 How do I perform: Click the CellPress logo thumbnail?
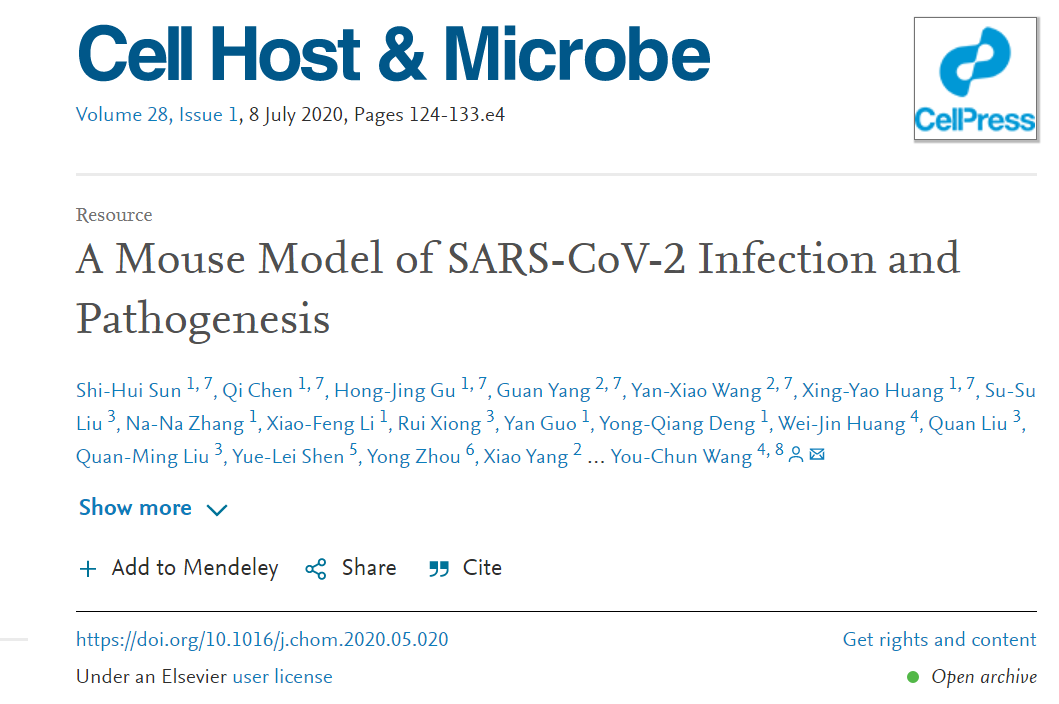point(975,78)
